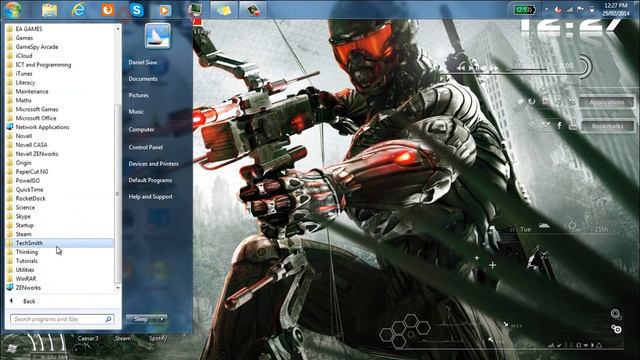The image size is (640, 360).
Task: Open Help and Support
Action: 151,197
